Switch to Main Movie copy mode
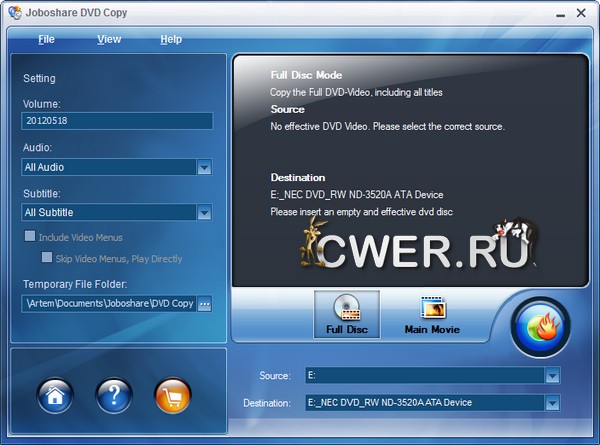Image resolution: width=600 pixels, height=445 pixels. coord(432,314)
